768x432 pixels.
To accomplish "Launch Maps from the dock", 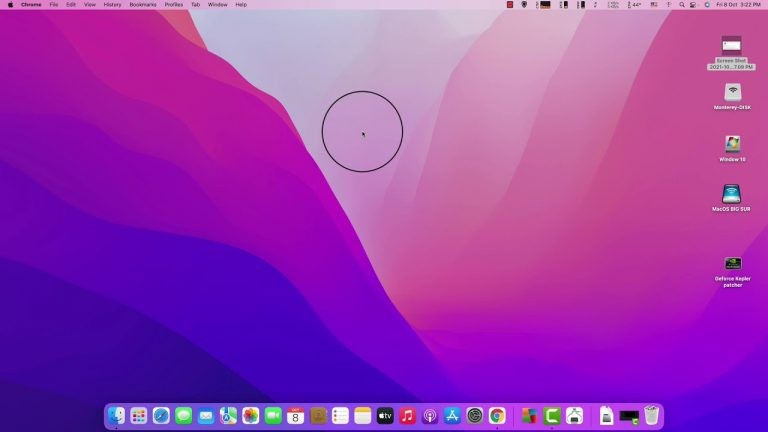I will [228, 416].
